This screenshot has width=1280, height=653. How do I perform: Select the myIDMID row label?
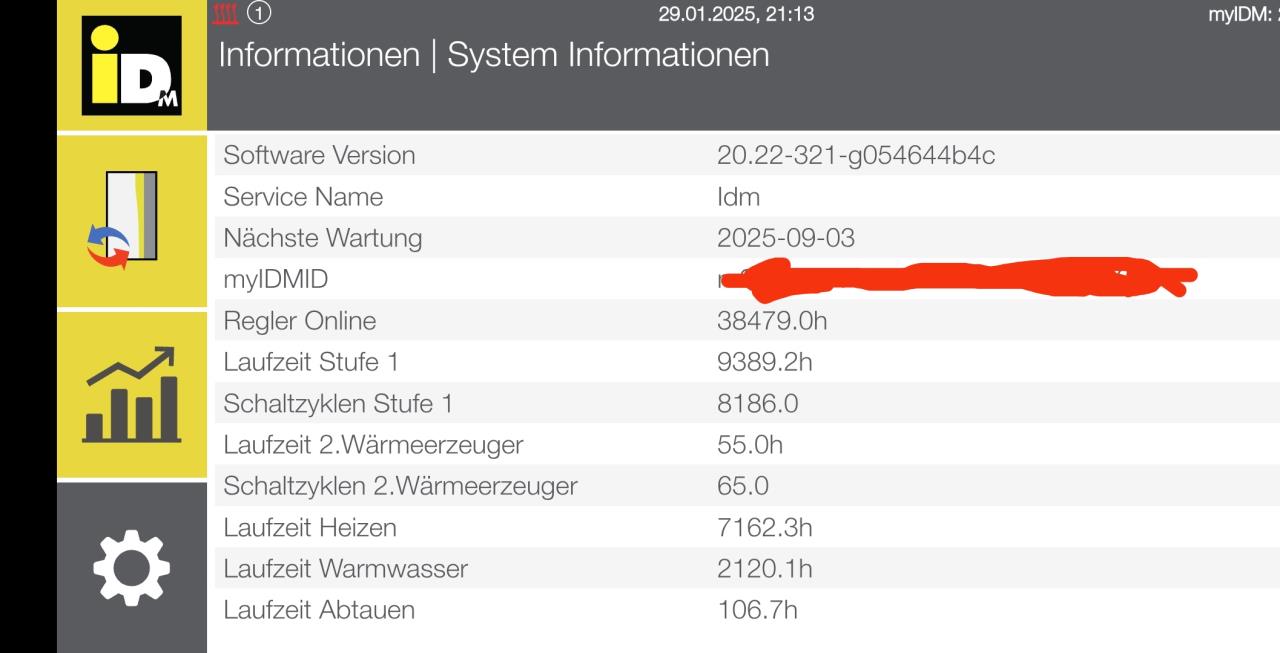tap(275, 280)
